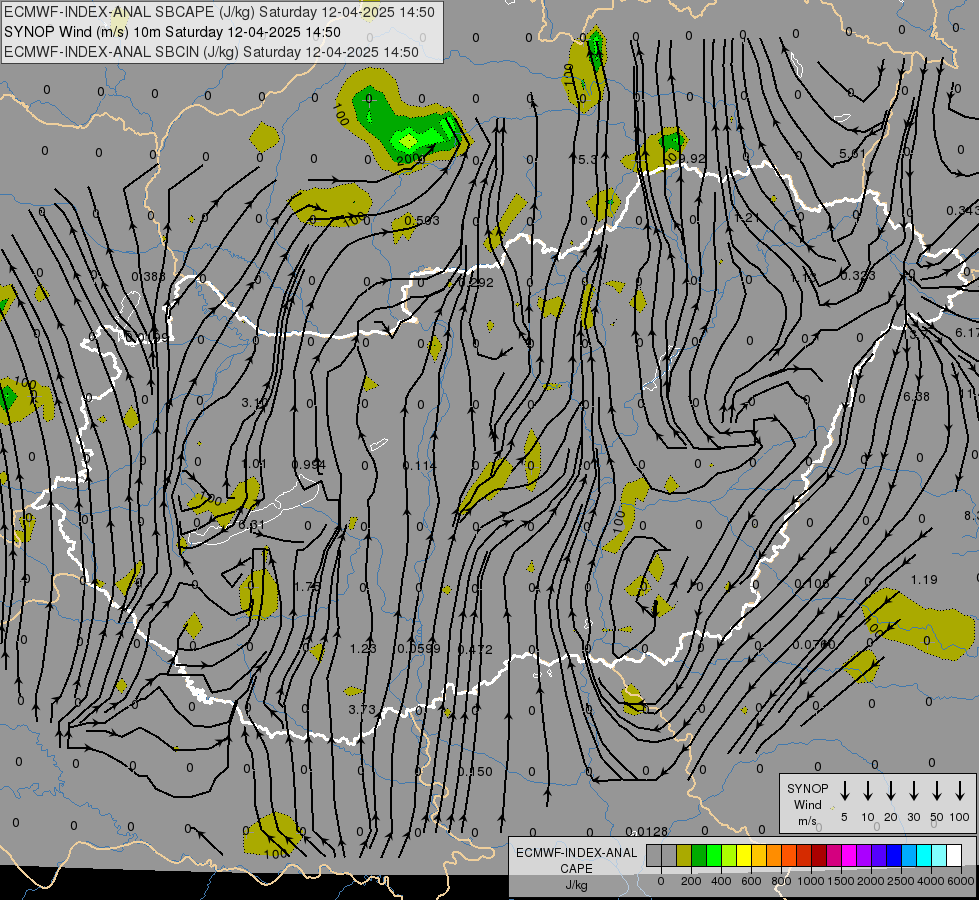The width and height of the screenshot is (979, 900).
Task: Click the 100 m/s wind arrow in legend
Action: 960,791
